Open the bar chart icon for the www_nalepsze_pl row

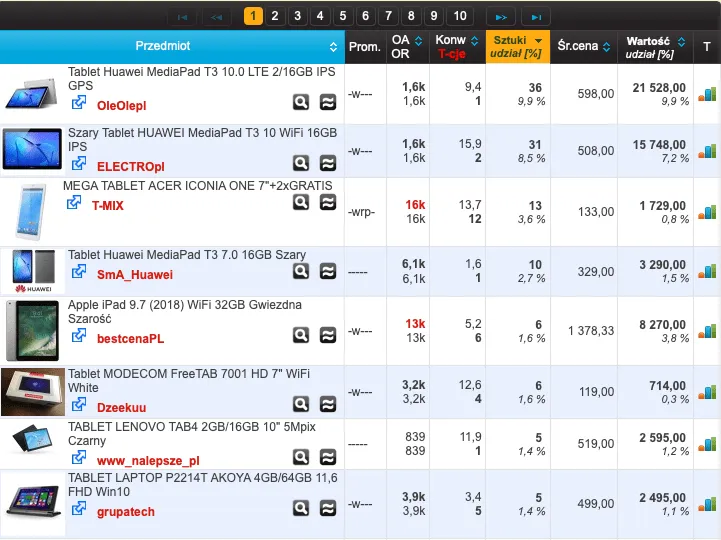pyautogui.click(x=707, y=444)
